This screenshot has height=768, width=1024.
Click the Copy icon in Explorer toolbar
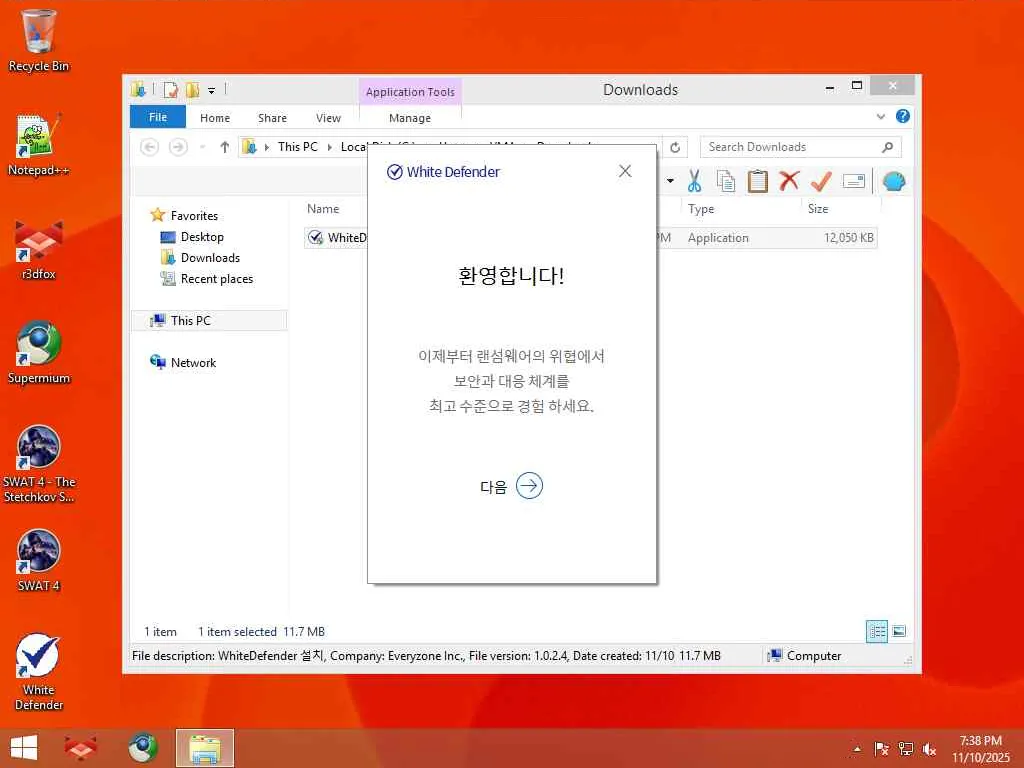click(x=726, y=181)
